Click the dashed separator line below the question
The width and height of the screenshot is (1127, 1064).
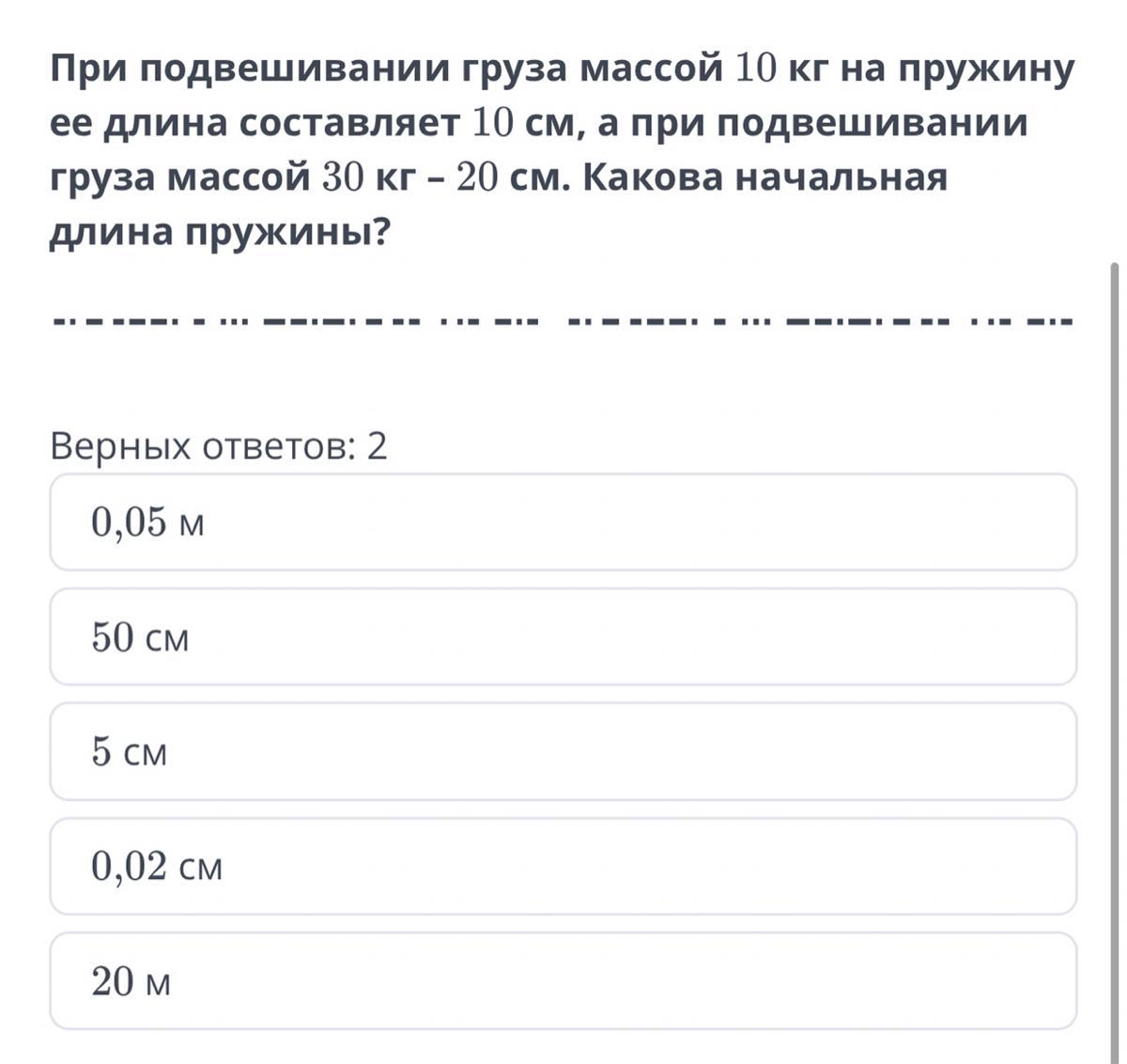(563, 321)
